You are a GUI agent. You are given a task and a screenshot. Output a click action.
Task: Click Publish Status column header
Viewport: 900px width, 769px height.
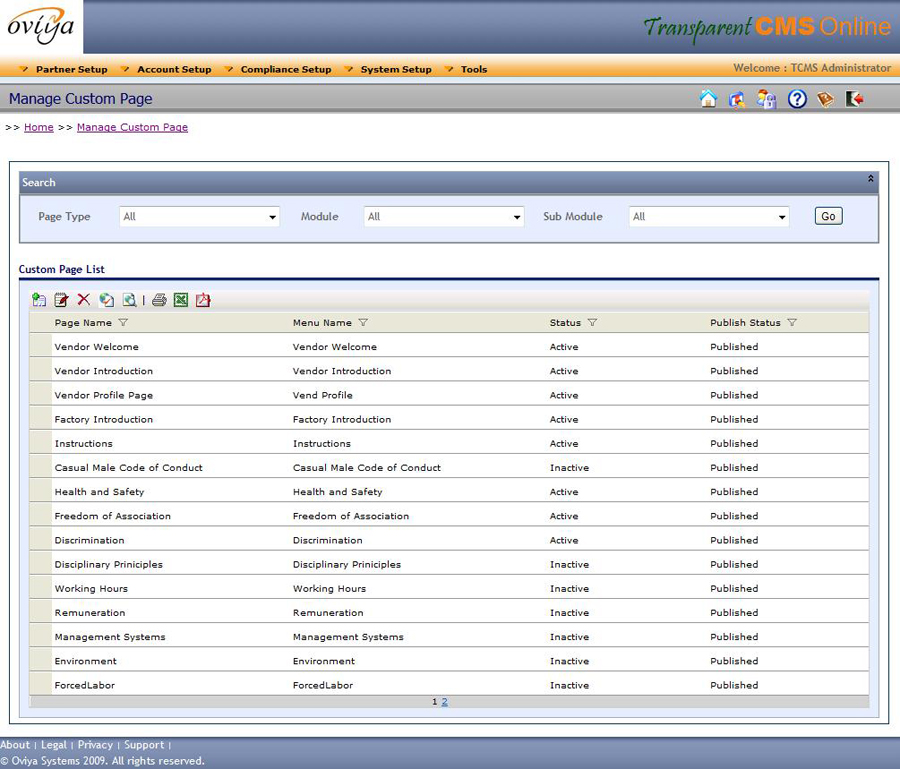click(745, 323)
